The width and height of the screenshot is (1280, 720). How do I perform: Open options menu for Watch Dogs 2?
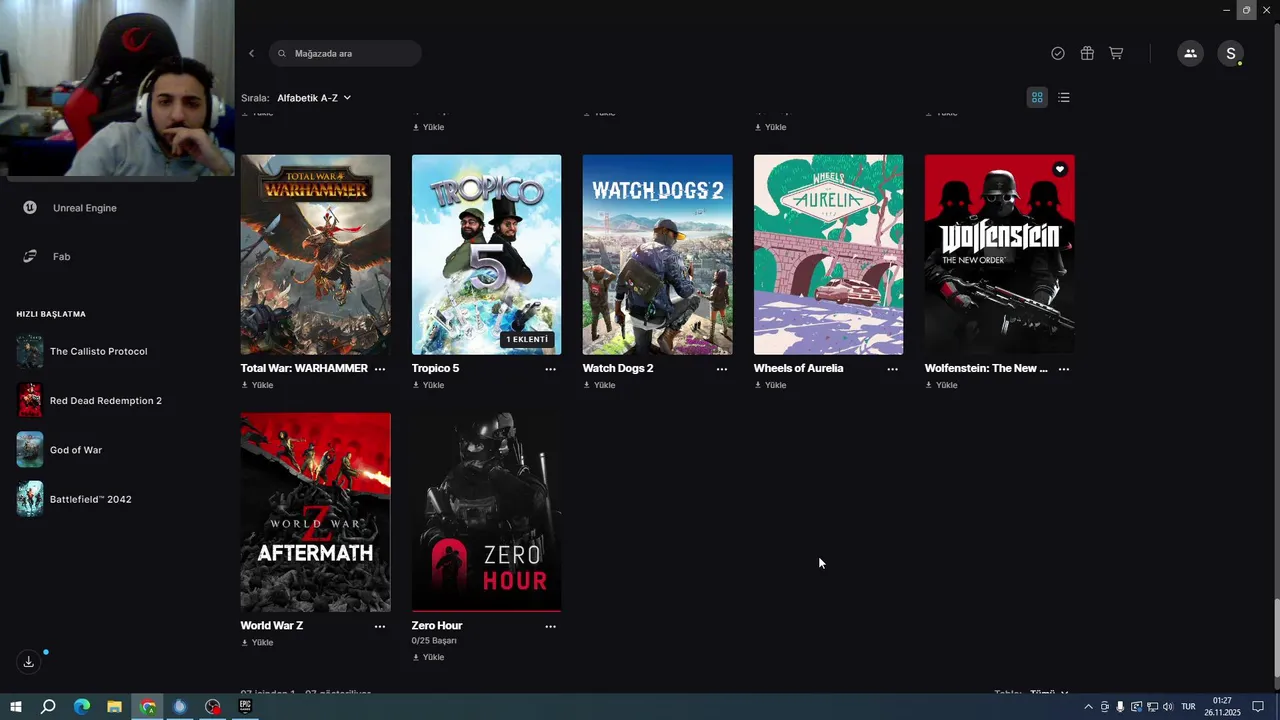tap(722, 369)
